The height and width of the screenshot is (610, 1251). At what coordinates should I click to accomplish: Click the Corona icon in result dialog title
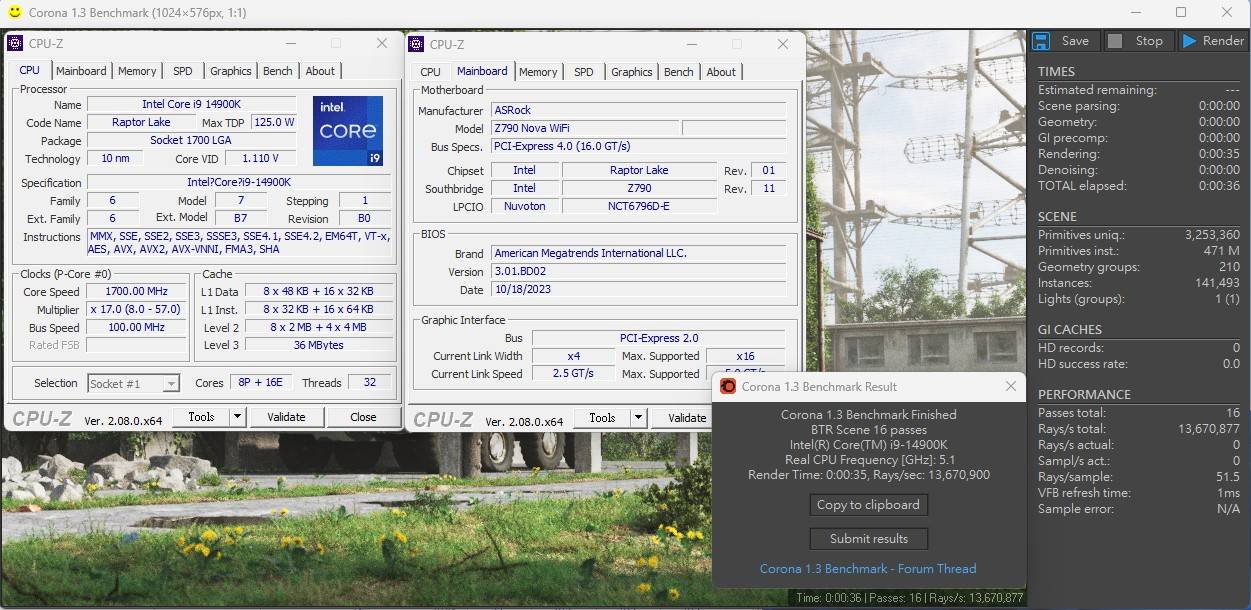tap(728, 387)
